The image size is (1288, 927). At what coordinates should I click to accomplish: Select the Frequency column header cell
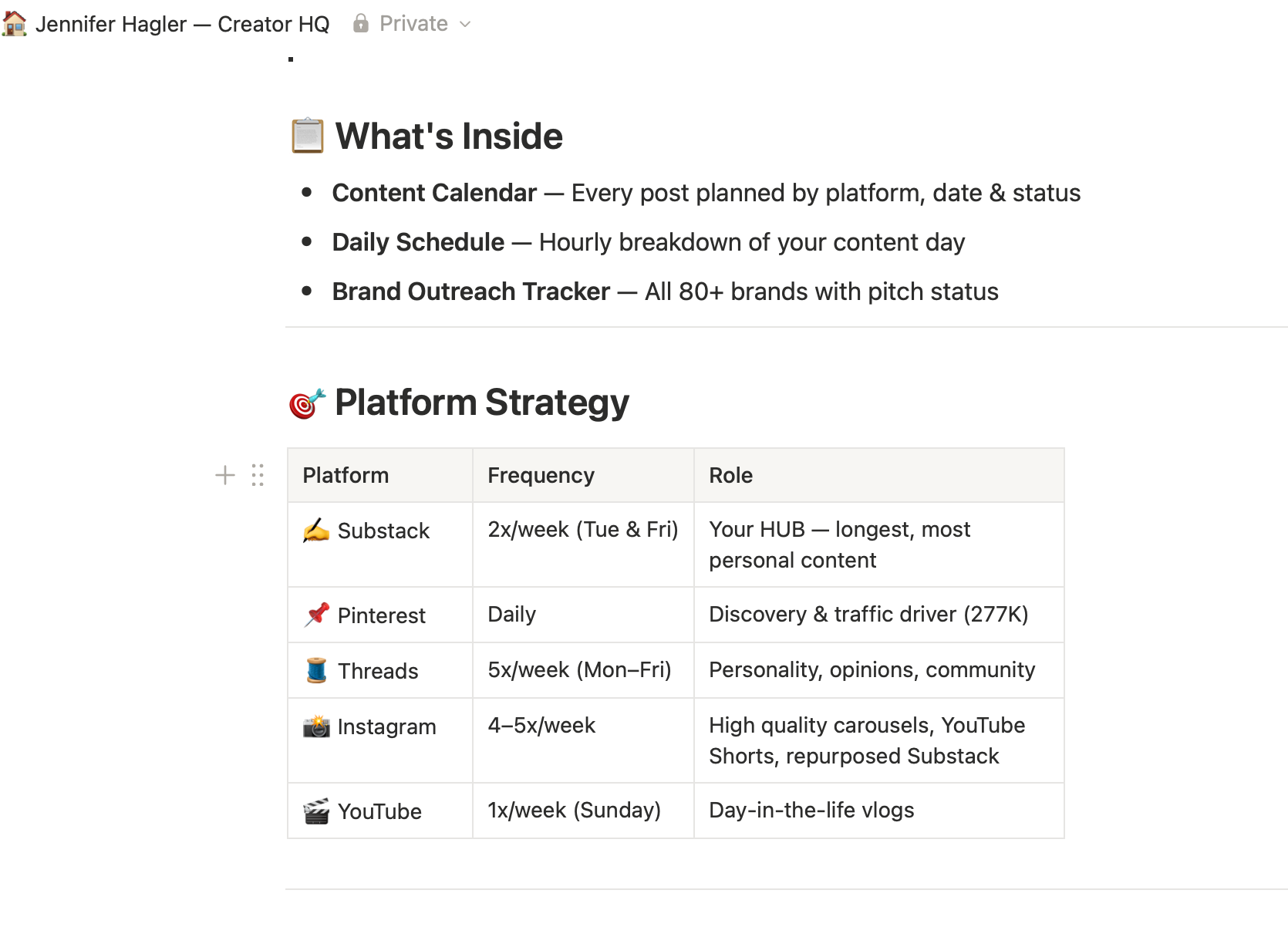click(583, 475)
